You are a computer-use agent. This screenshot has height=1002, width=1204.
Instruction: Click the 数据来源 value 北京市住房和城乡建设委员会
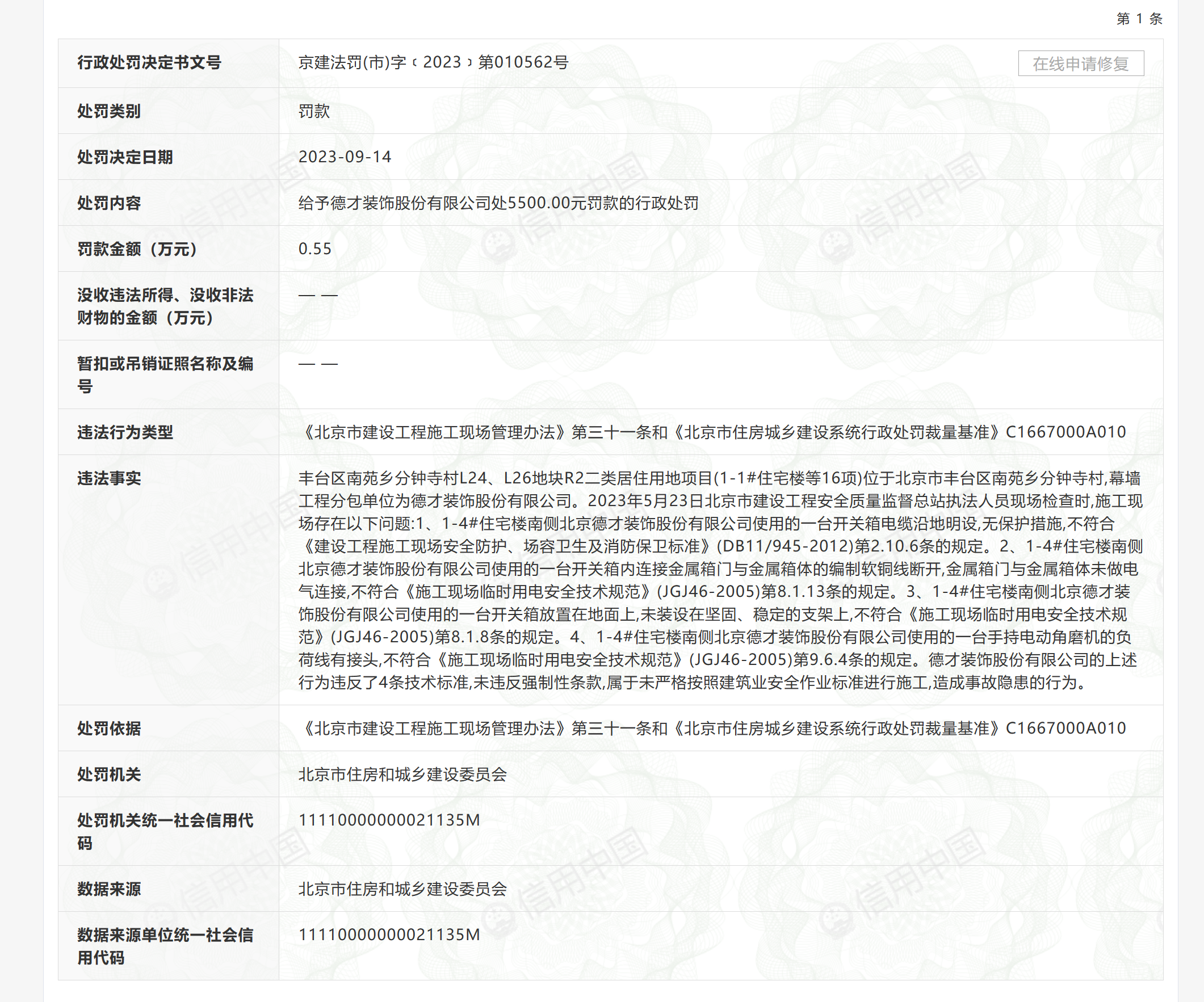pyautogui.click(x=402, y=889)
